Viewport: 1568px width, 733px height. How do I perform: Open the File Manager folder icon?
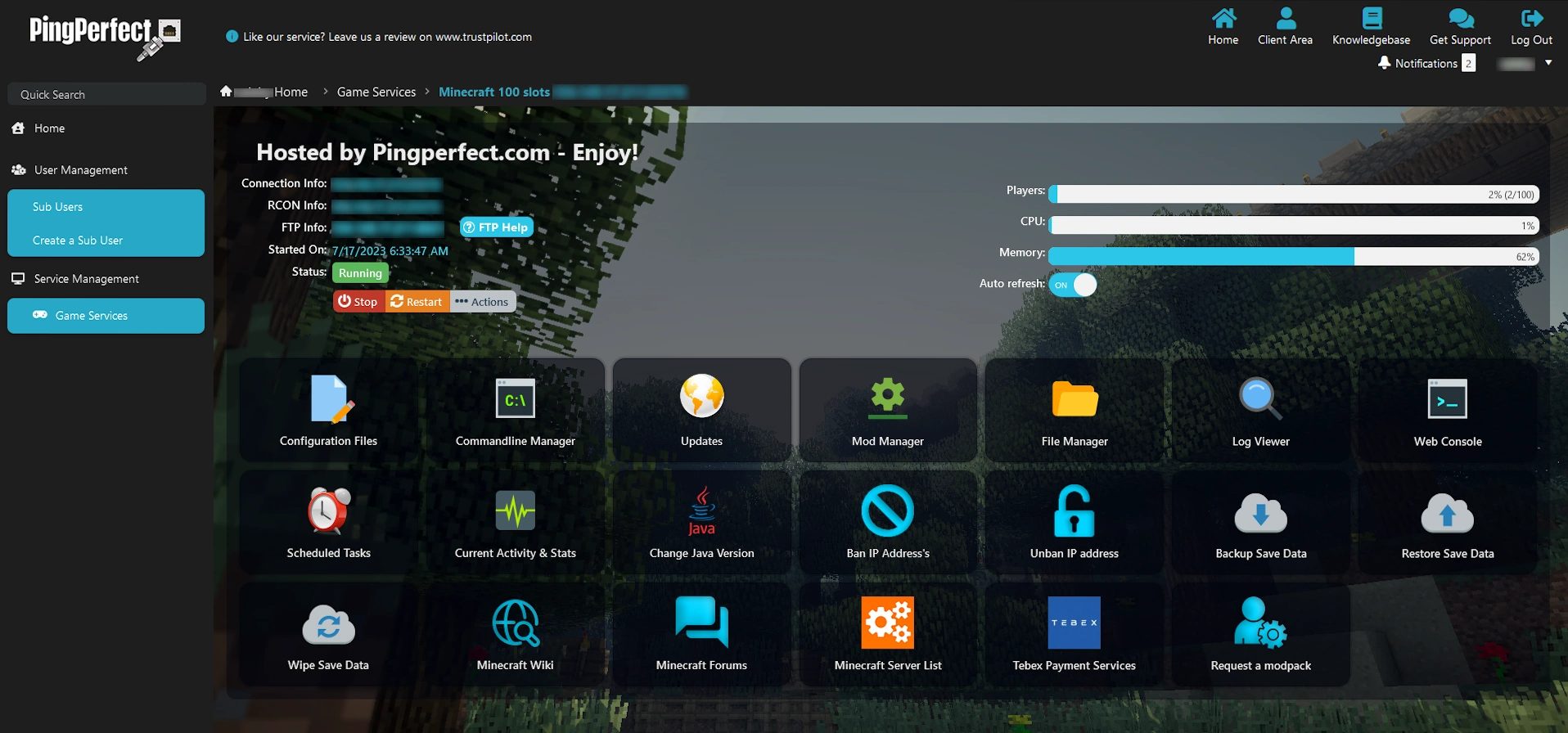coord(1075,400)
